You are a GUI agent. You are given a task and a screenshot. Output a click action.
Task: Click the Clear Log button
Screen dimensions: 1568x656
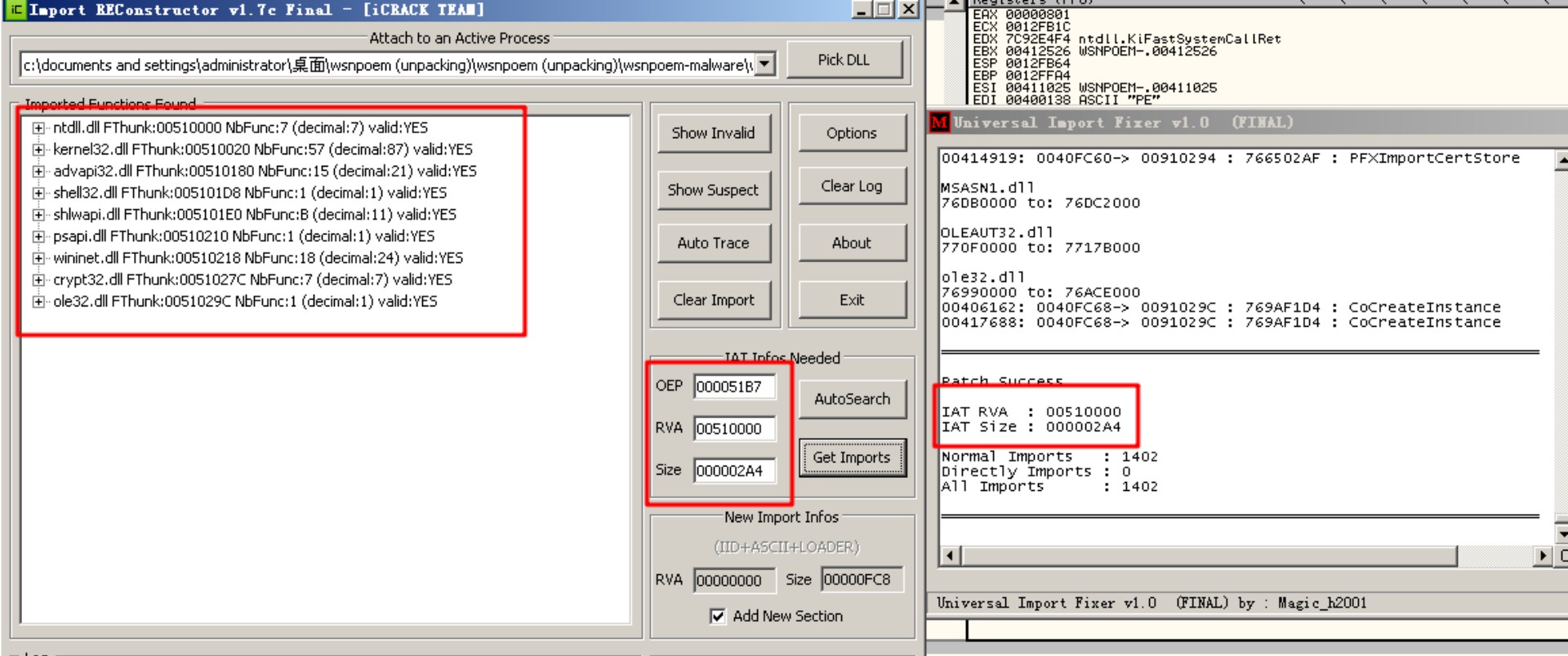point(852,186)
